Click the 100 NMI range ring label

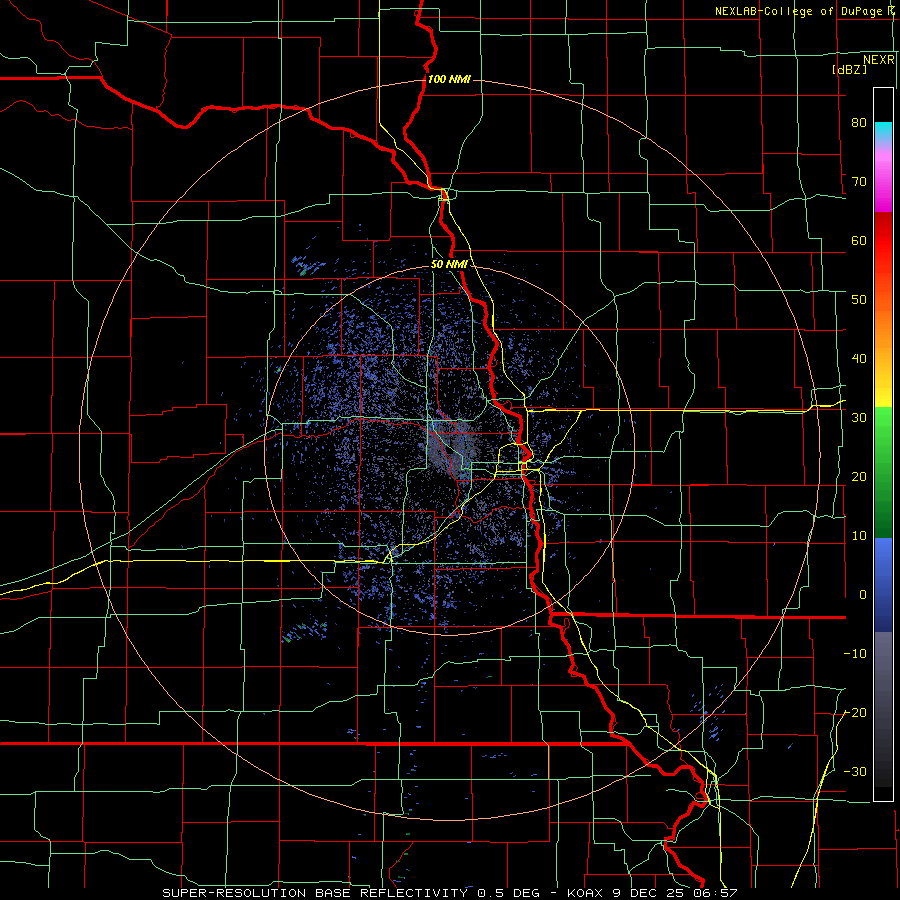pos(449,79)
